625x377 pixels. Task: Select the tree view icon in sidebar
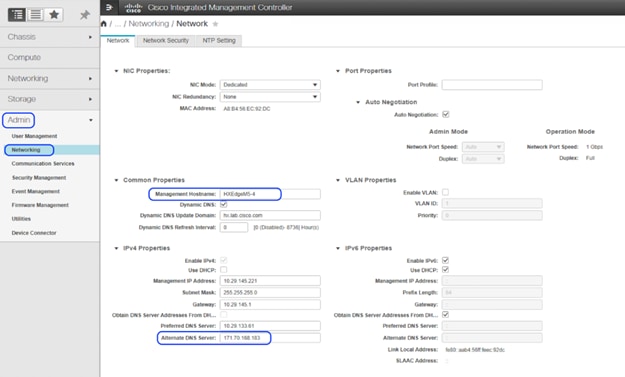pos(17,15)
